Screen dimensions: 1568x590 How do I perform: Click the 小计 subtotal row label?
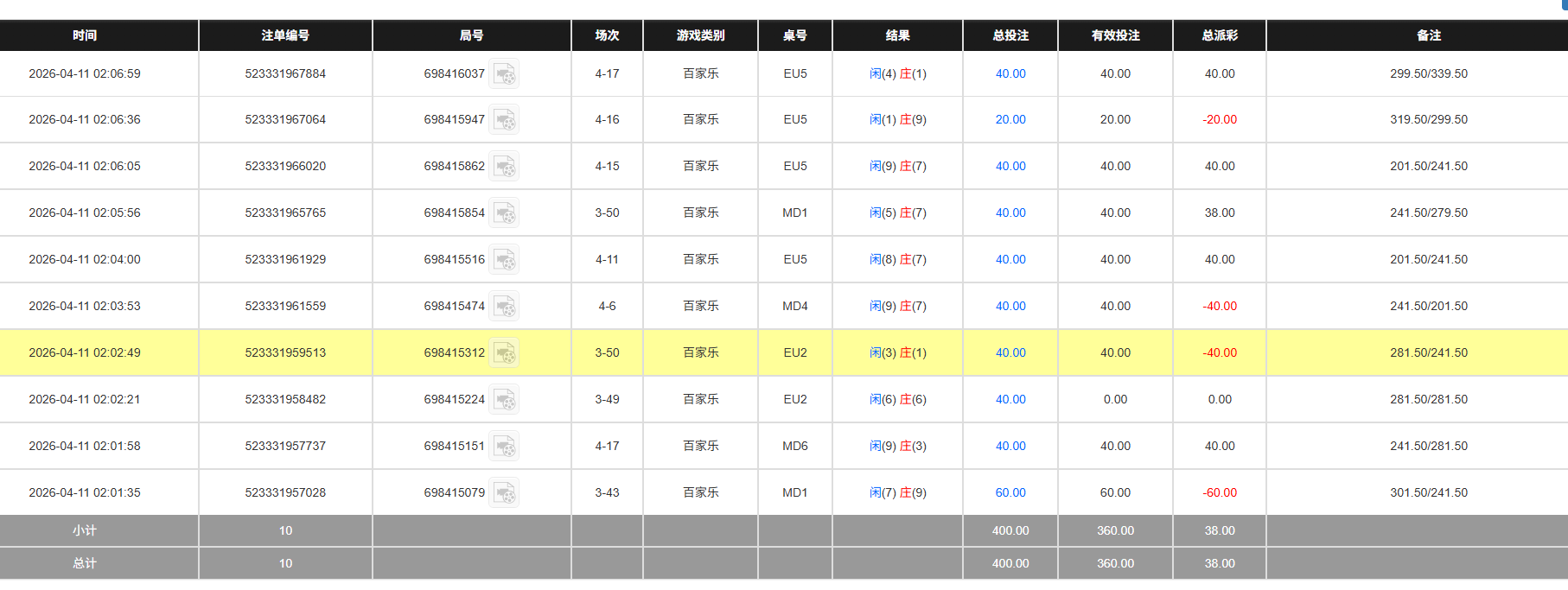85,531
